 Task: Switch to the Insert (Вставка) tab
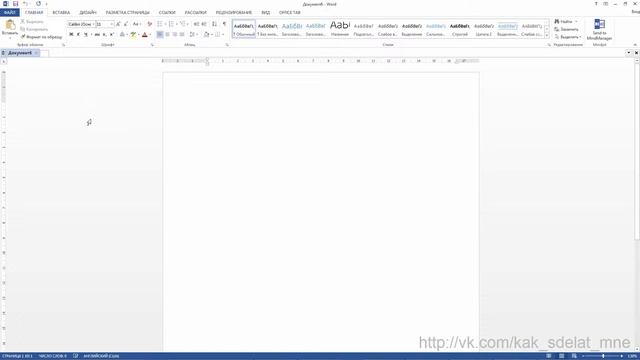[x=61, y=13]
